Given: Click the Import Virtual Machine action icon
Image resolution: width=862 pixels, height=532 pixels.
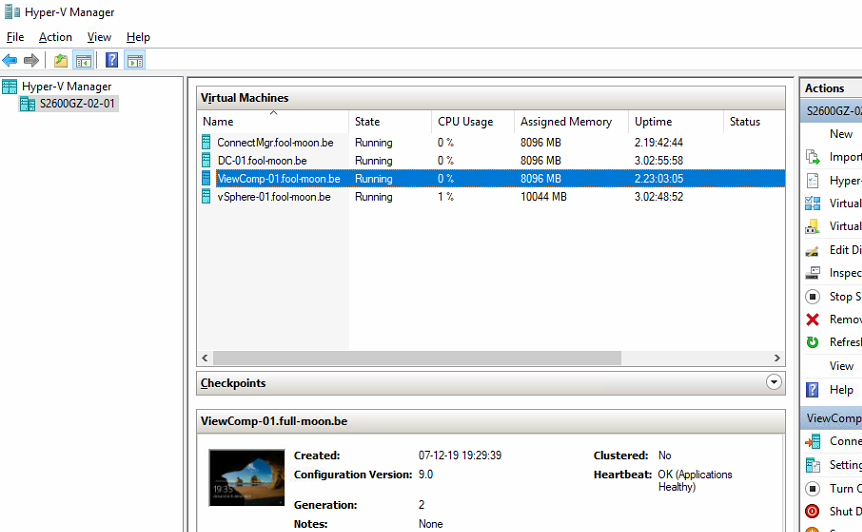Looking at the screenshot, I should 813,157.
